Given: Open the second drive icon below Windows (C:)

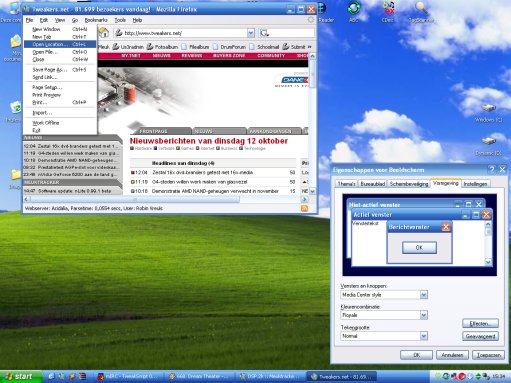Looking at the screenshot, I should (489, 141).
